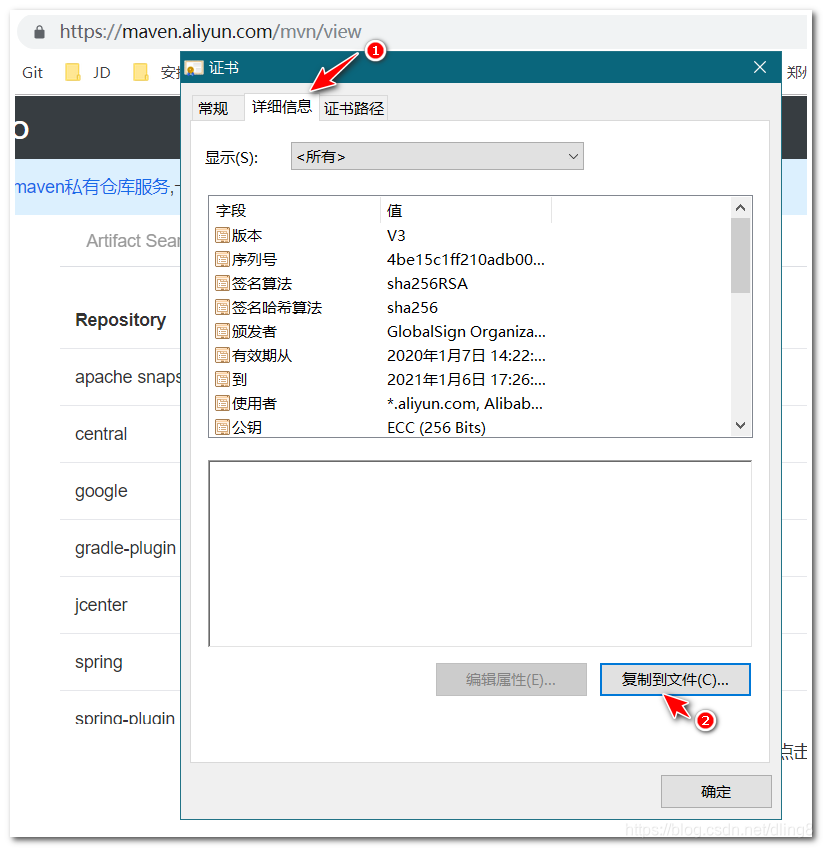Open the JD bookmark folder icon
823x848 pixels.
(x=72, y=72)
